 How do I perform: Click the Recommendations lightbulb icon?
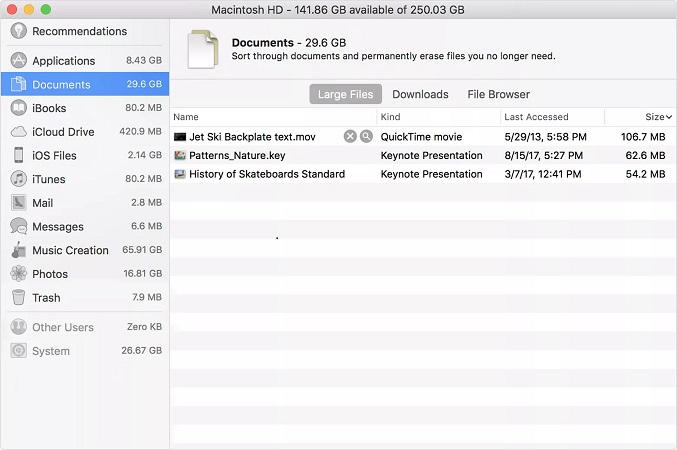pos(19,31)
